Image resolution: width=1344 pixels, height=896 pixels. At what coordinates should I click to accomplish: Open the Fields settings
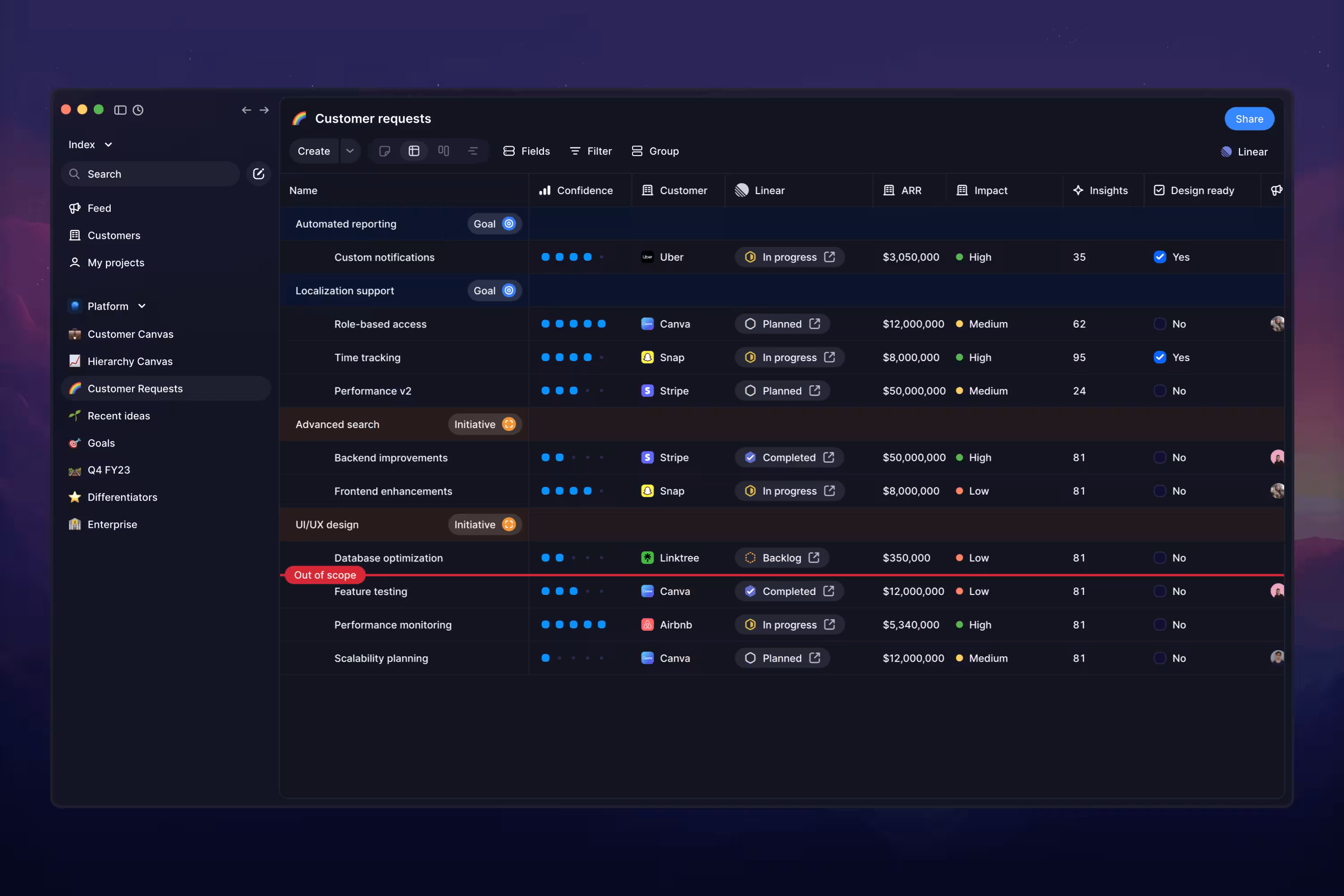coord(526,151)
